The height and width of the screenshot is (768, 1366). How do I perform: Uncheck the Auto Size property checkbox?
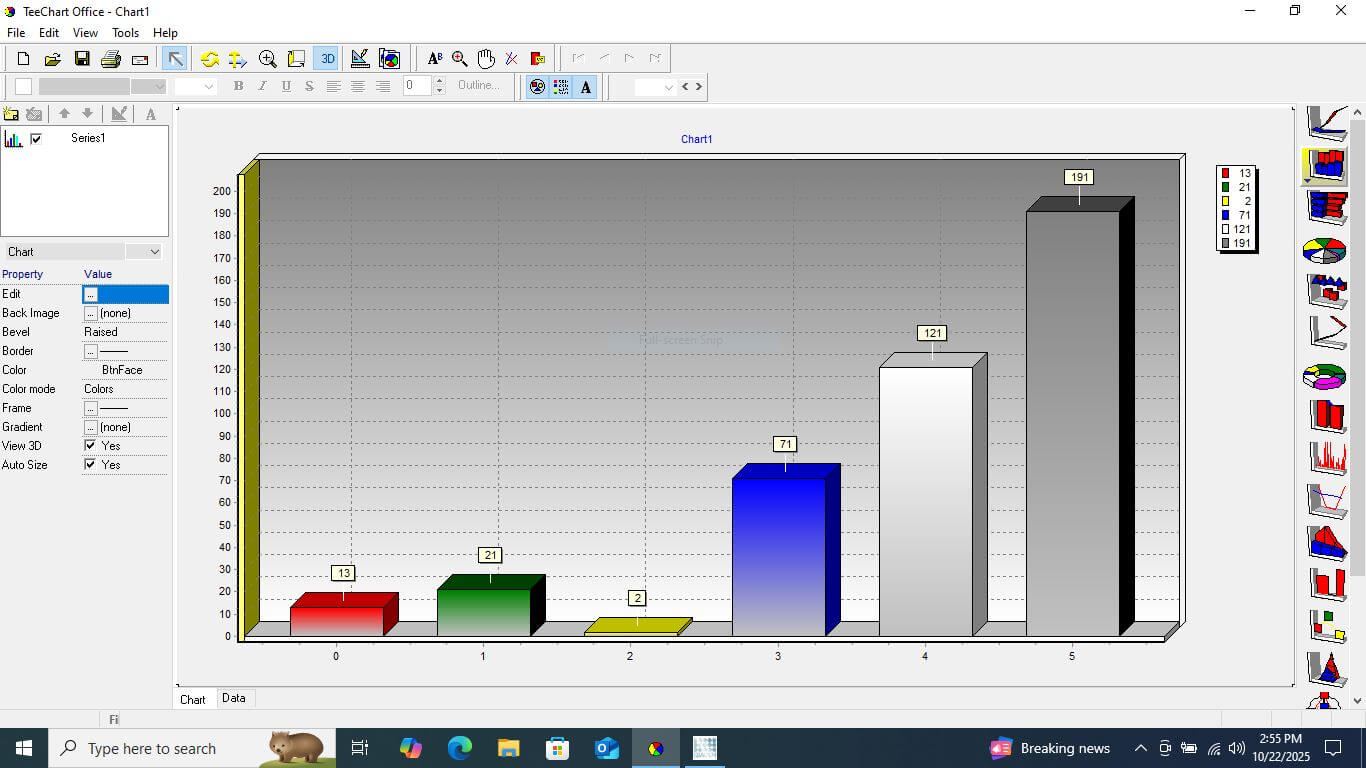90,465
